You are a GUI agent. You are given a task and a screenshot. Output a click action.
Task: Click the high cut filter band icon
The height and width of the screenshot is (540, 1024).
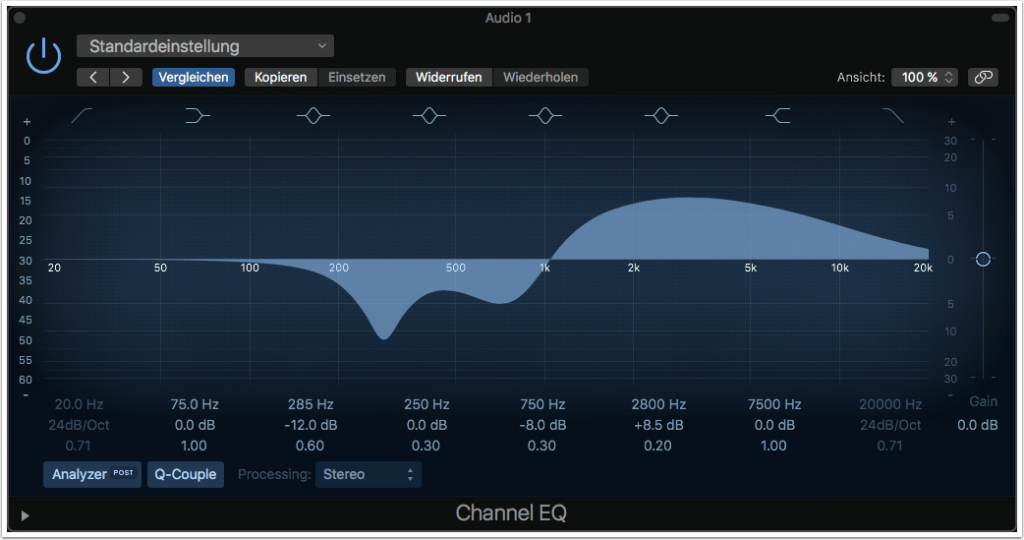(892, 117)
